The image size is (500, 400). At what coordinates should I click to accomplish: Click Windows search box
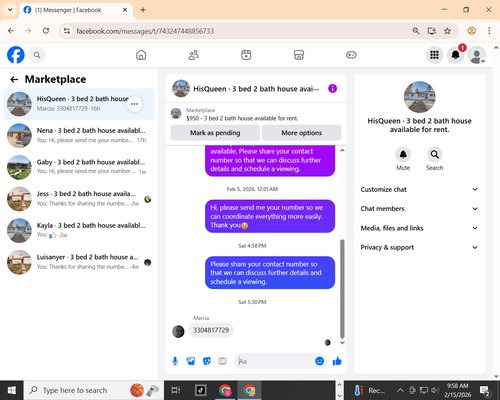click(94, 390)
